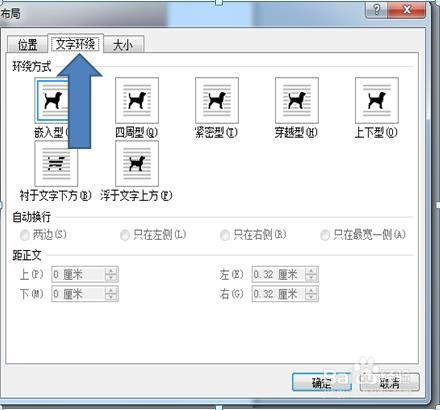
Task: Open the 文字环绕 tab
Action: coord(75,43)
